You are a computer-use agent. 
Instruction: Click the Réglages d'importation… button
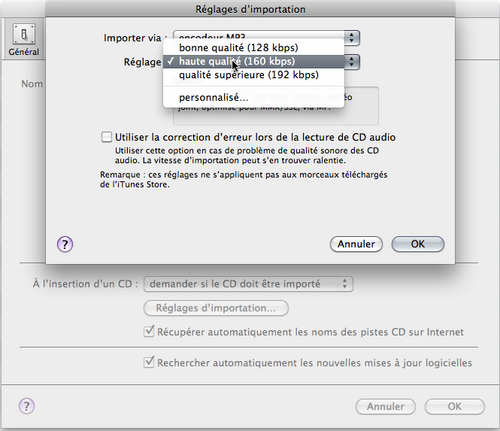(216, 308)
